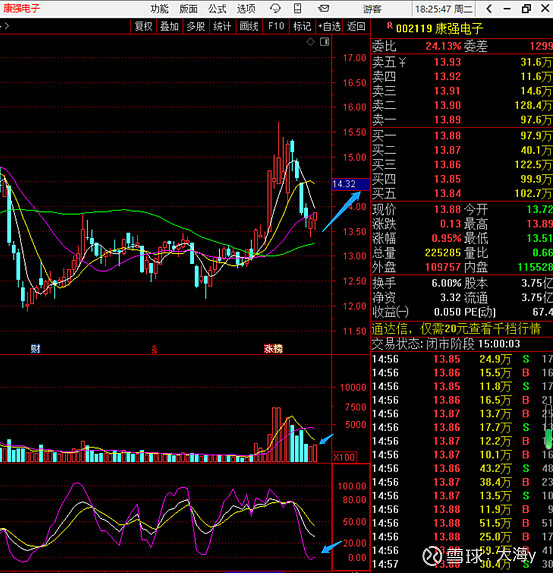
Task: Click the 卖五 price 13.93
Action: click(x=447, y=62)
